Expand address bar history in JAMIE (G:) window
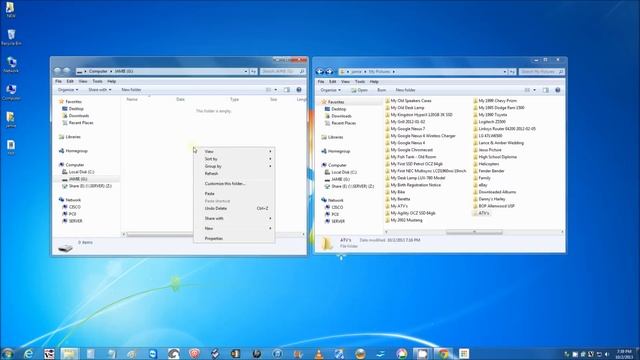Viewport: 640px width, 360px height. [x=246, y=71]
